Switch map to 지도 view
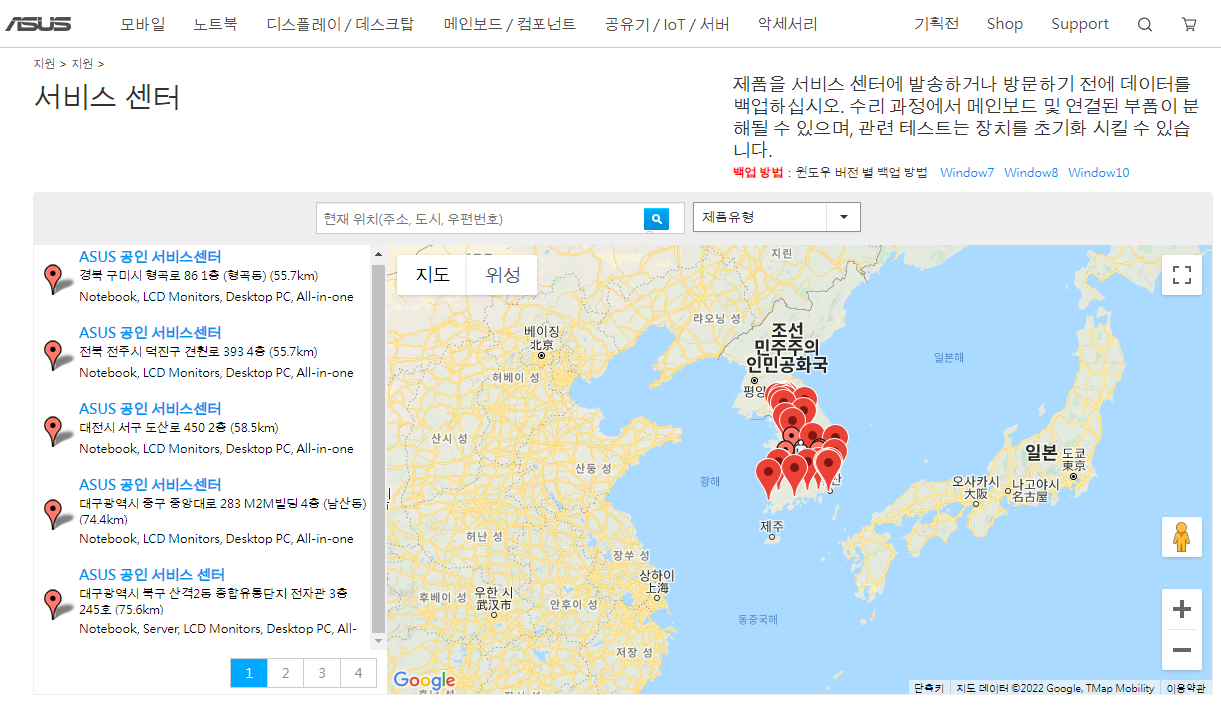The width and height of the screenshot is (1221, 707). pyautogui.click(x=432, y=275)
